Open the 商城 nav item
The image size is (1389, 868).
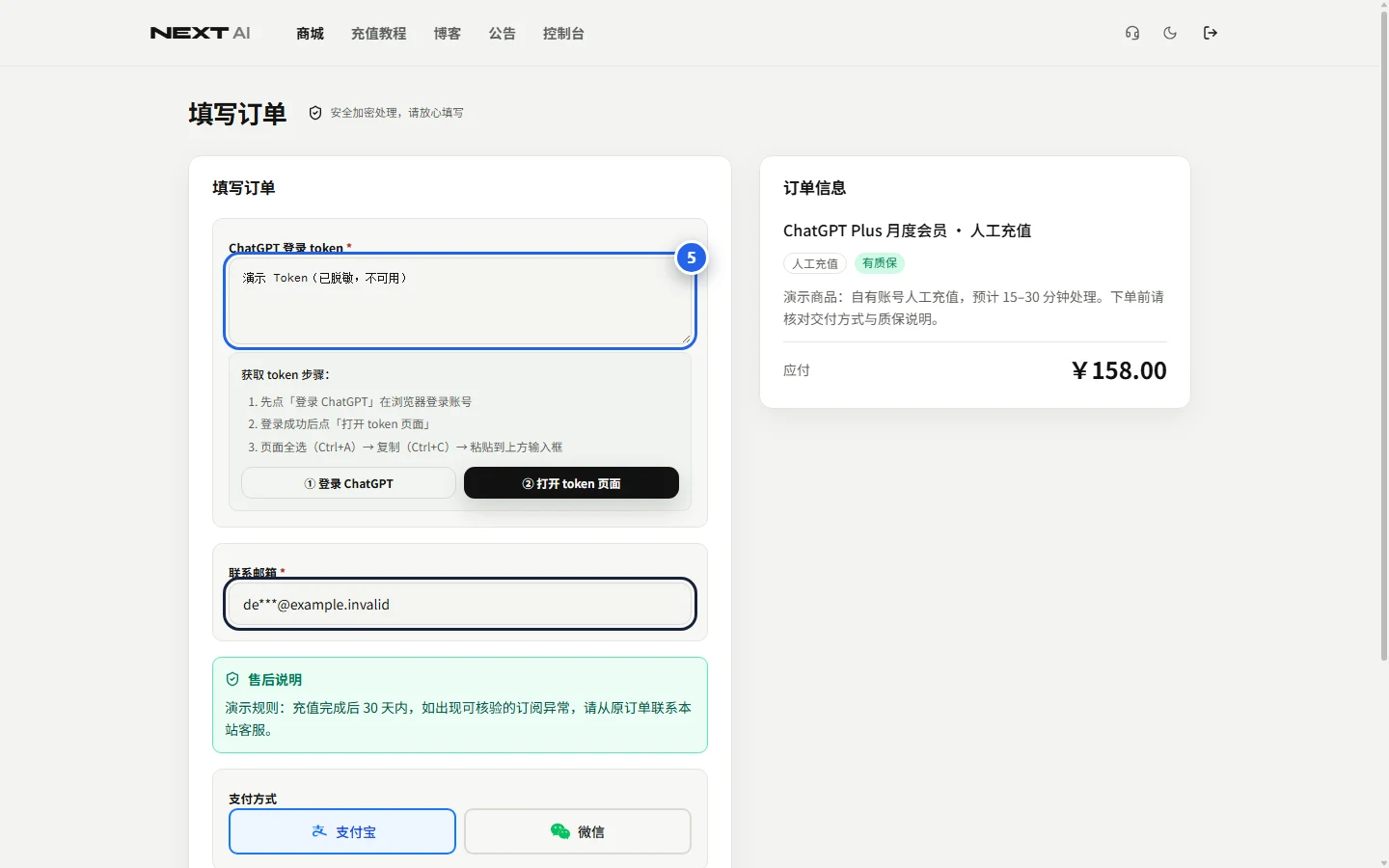311,33
